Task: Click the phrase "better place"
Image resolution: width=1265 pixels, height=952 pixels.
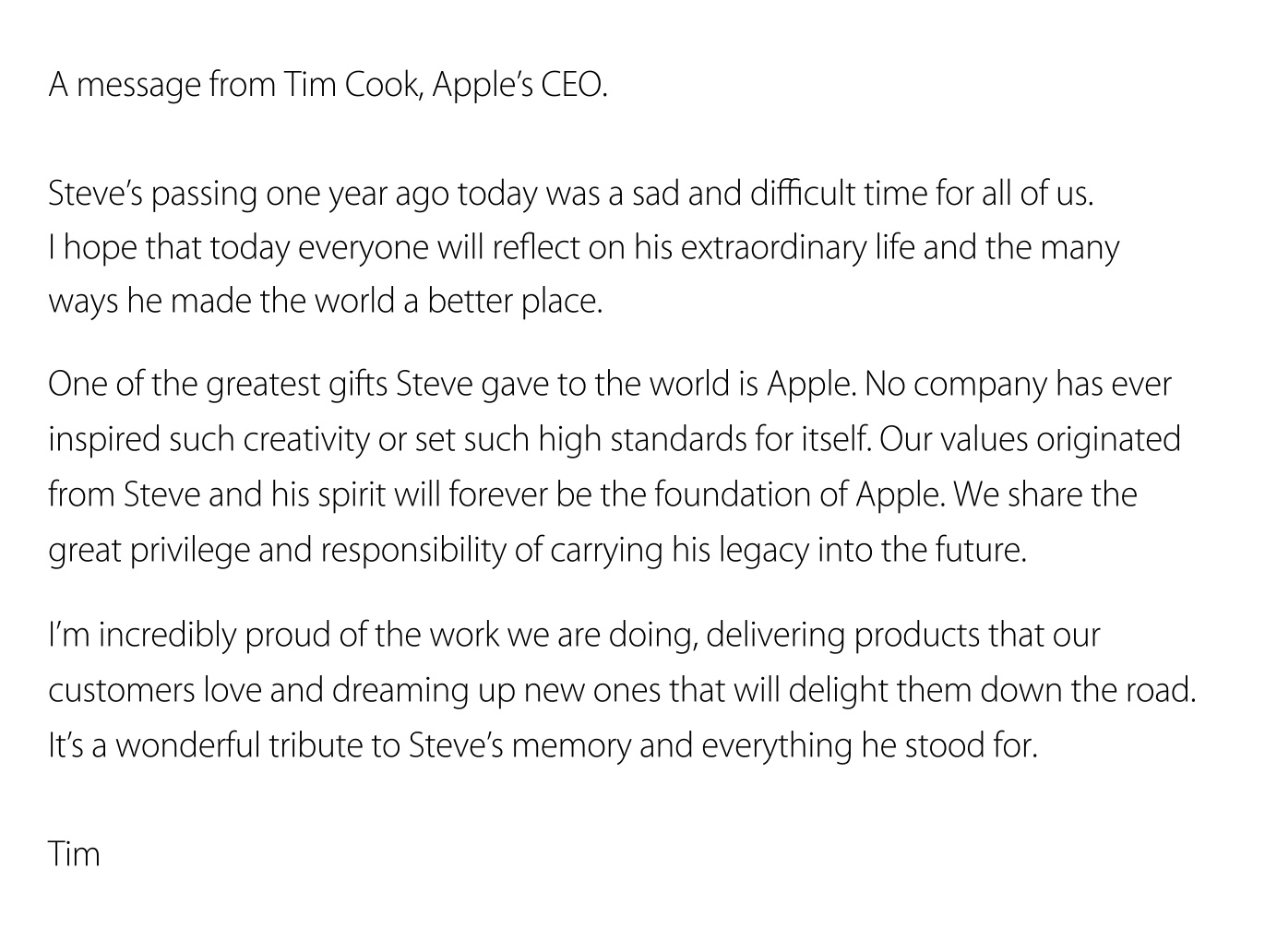Action: coord(514,302)
